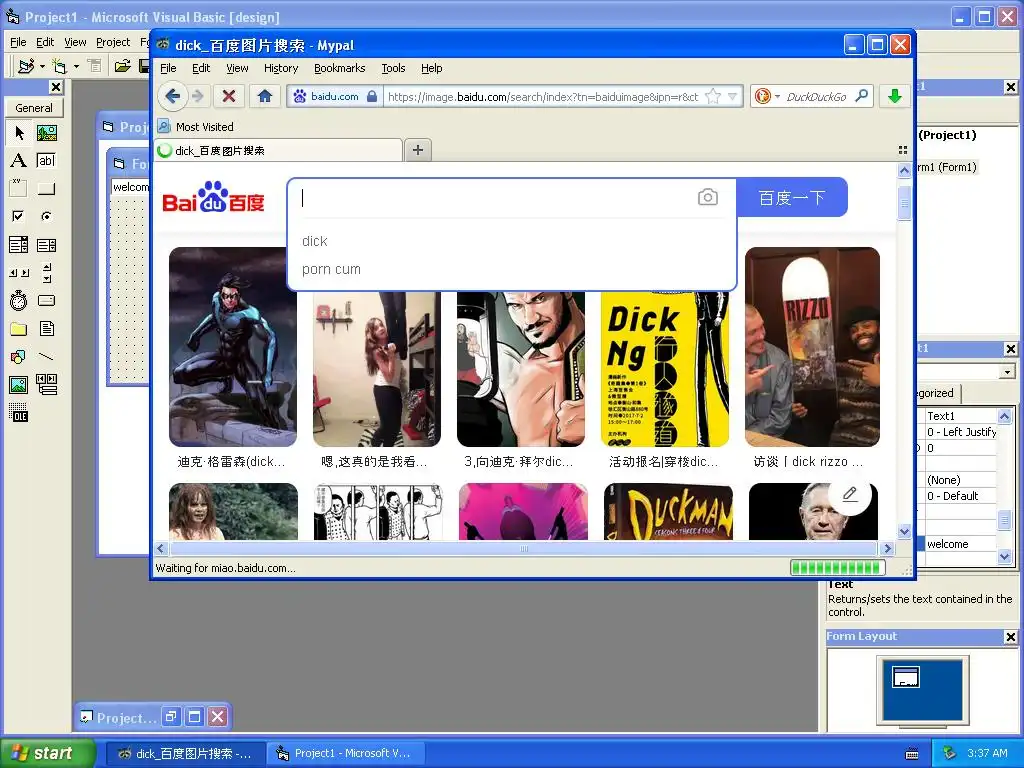The width and height of the screenshot is (1024, 768).
Task: Click the welcome Text property value cell
Action: point(961,544)
